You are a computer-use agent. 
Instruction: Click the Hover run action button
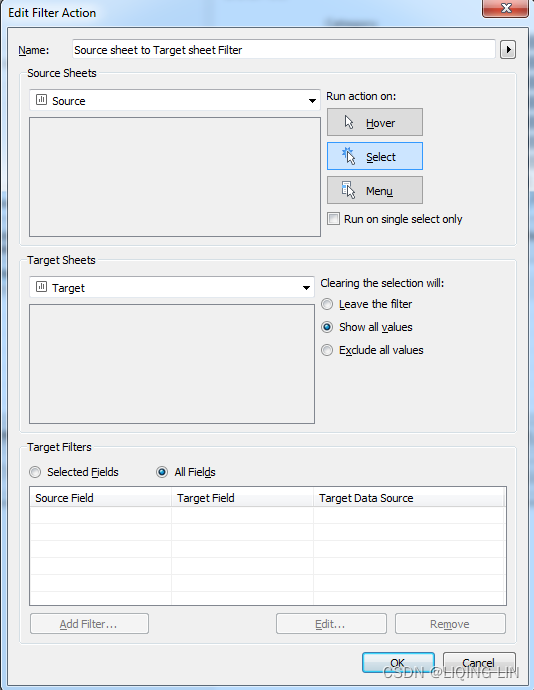click(x=375, y=122)
